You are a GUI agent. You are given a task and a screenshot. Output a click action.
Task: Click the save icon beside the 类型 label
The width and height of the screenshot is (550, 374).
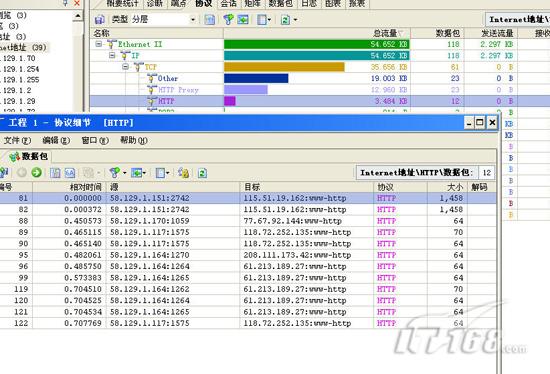point(100,20)
